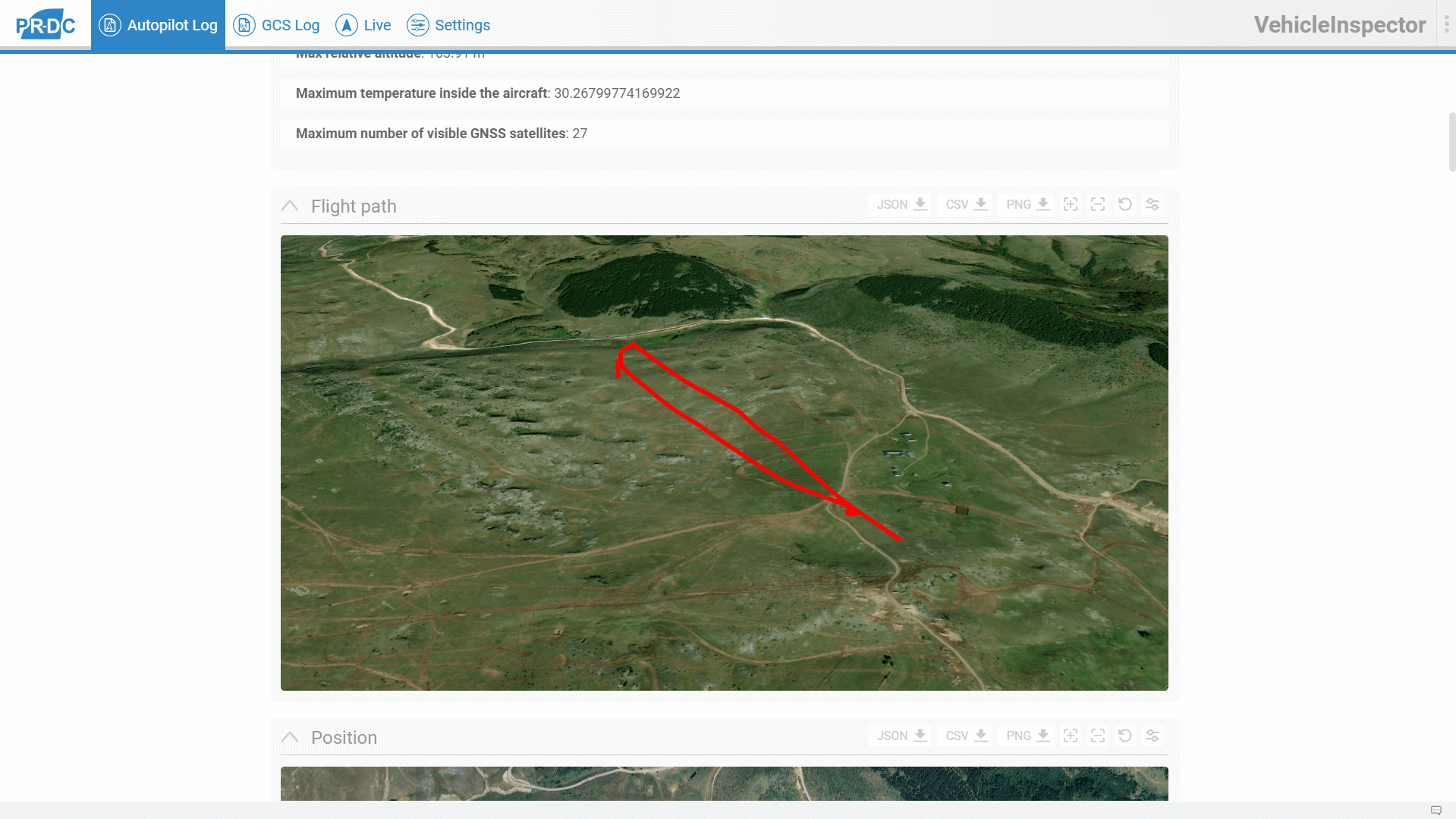Collapse the Flight path section
The height and width of the screenshot is (819, 1456).
pos(290,206)
